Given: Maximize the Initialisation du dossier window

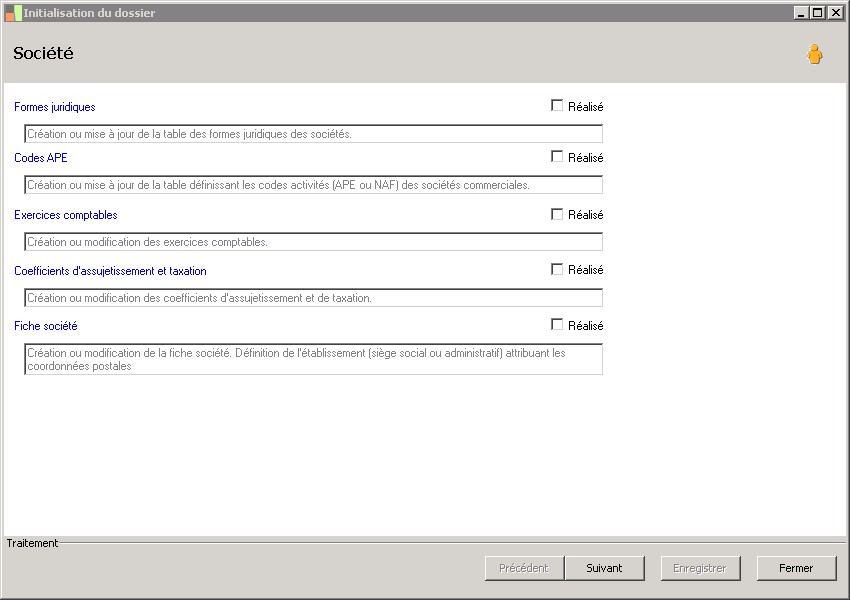Looking at the screenshot, I should click(x=818, y=13).
